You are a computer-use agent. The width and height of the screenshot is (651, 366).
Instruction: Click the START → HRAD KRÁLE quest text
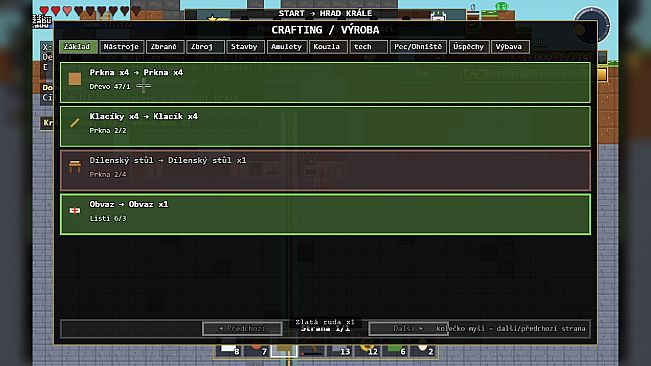[325, 13]
